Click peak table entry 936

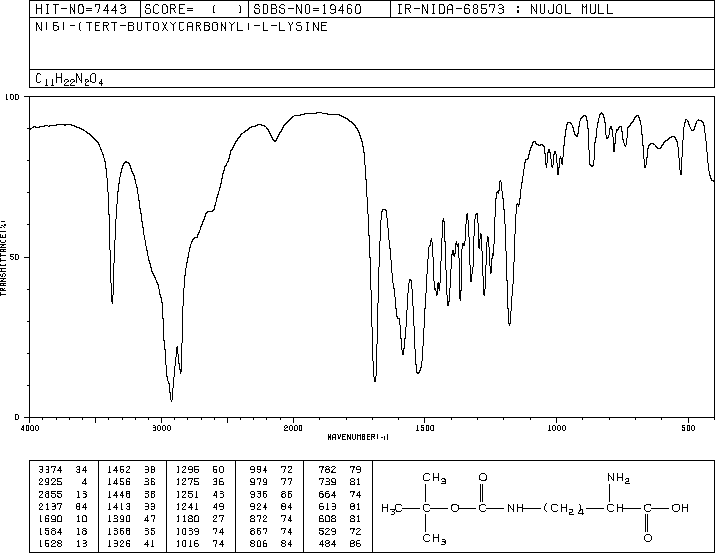click(271, 494)
